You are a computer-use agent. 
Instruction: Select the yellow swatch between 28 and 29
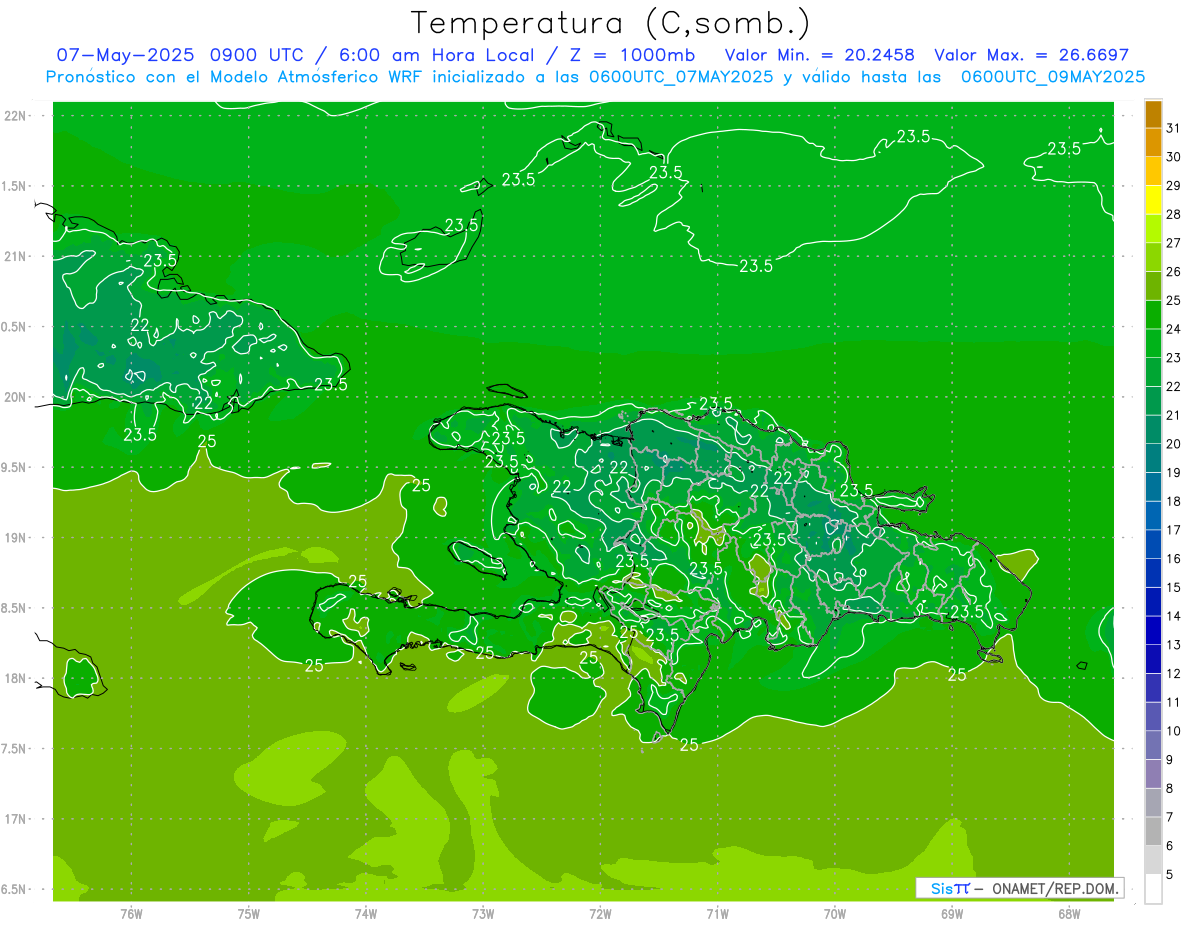(1153, 200)
